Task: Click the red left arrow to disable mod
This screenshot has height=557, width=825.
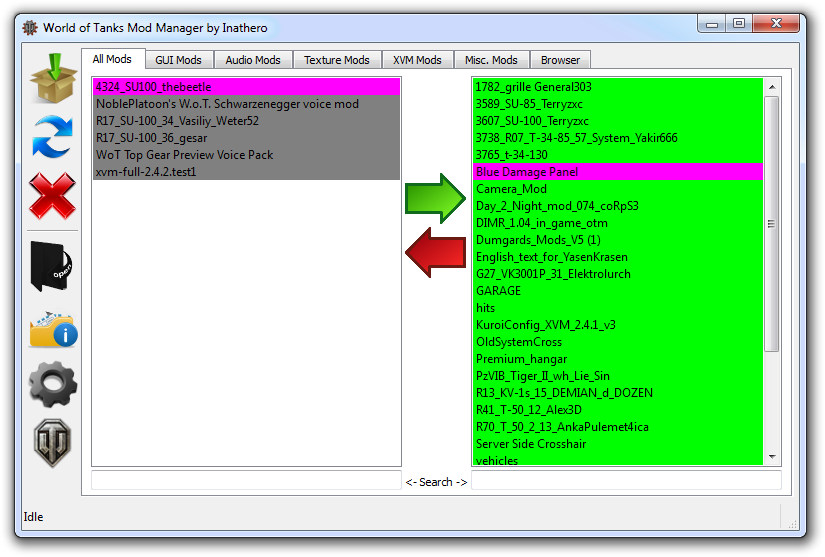Action: [x=436, y=252]
